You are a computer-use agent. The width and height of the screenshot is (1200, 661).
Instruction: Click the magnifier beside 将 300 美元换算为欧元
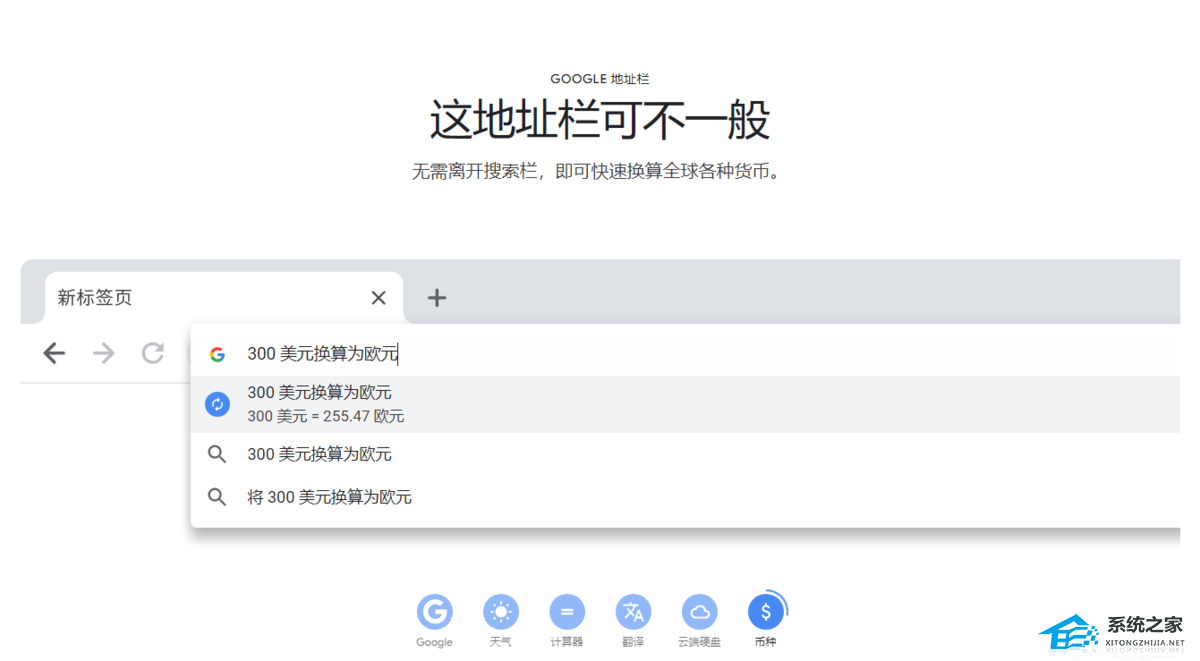pos(217,497)
